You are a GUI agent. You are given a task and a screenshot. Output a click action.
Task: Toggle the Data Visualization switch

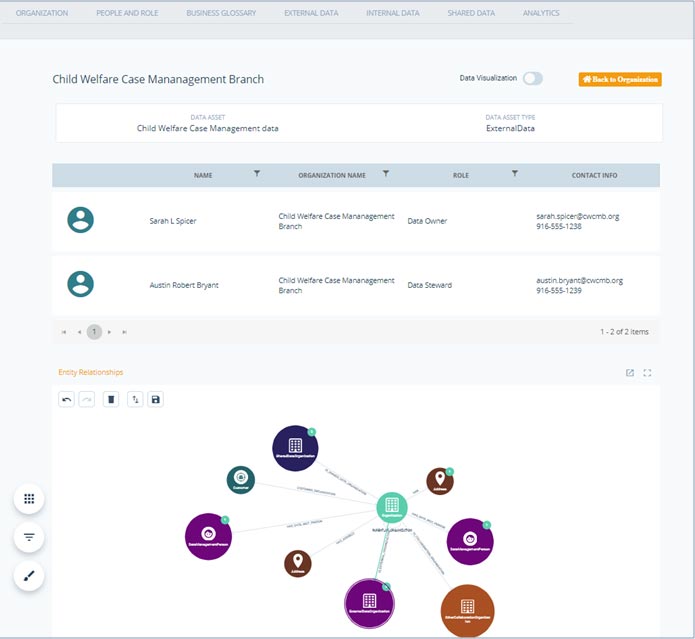click(532, 78)
